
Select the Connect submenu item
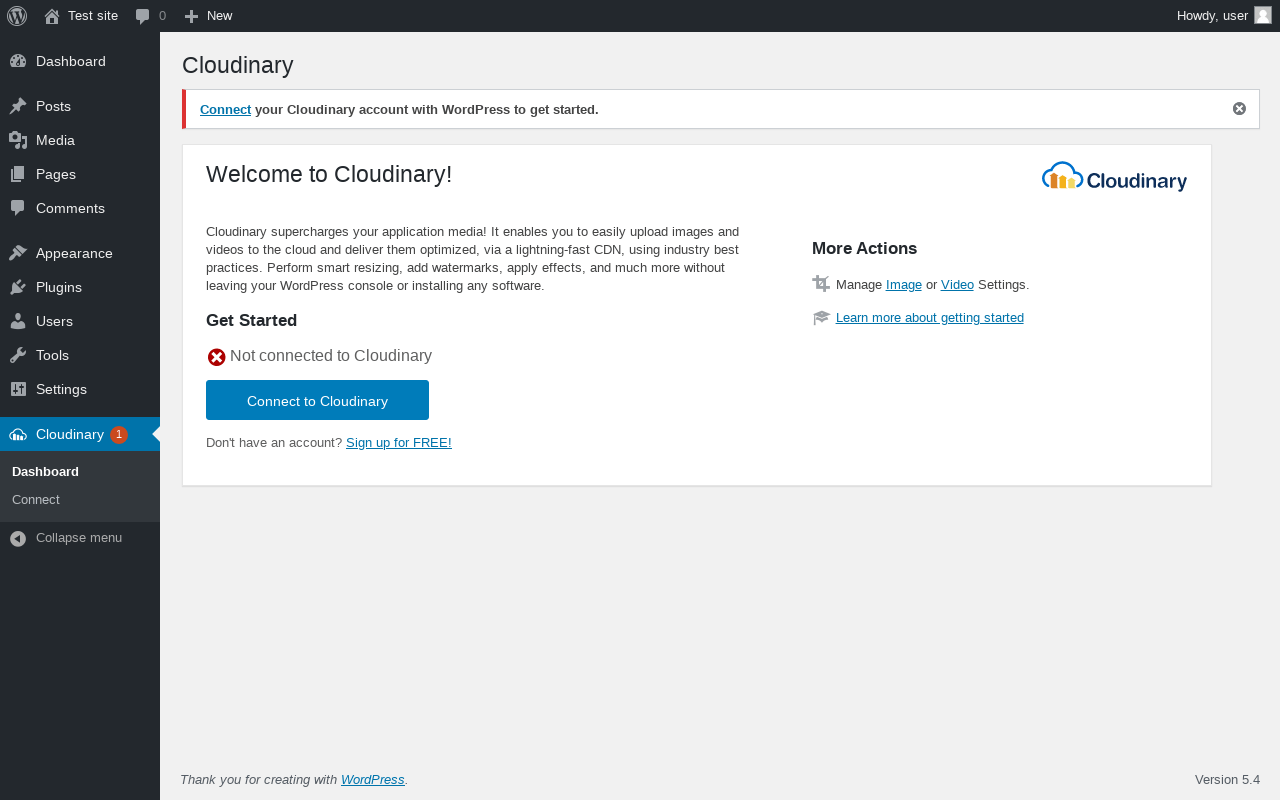pyautogui.click(x=36, y=500)
